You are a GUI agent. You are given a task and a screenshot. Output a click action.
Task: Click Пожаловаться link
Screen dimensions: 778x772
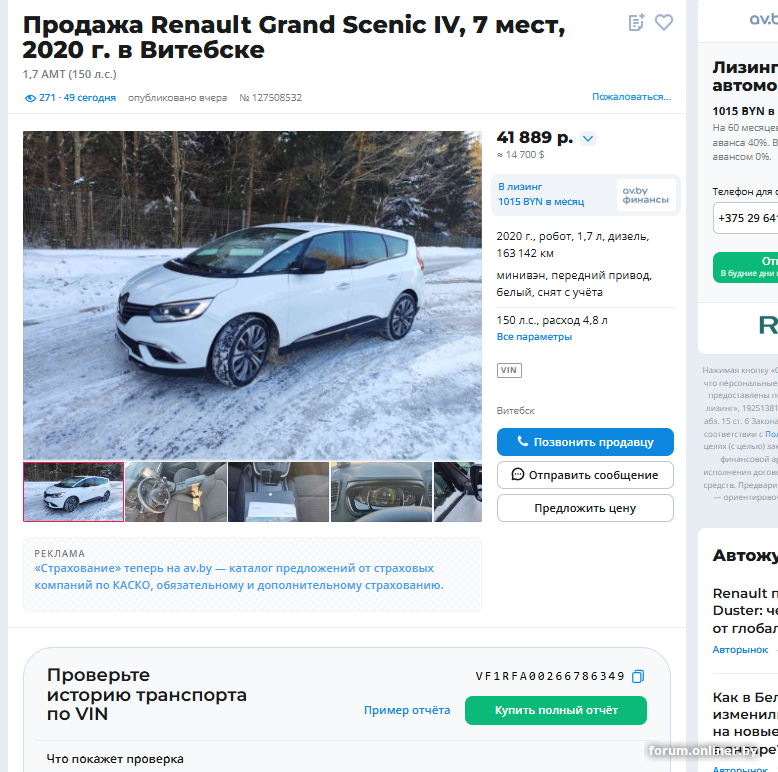pyautogui.click(x=631, y=97)
